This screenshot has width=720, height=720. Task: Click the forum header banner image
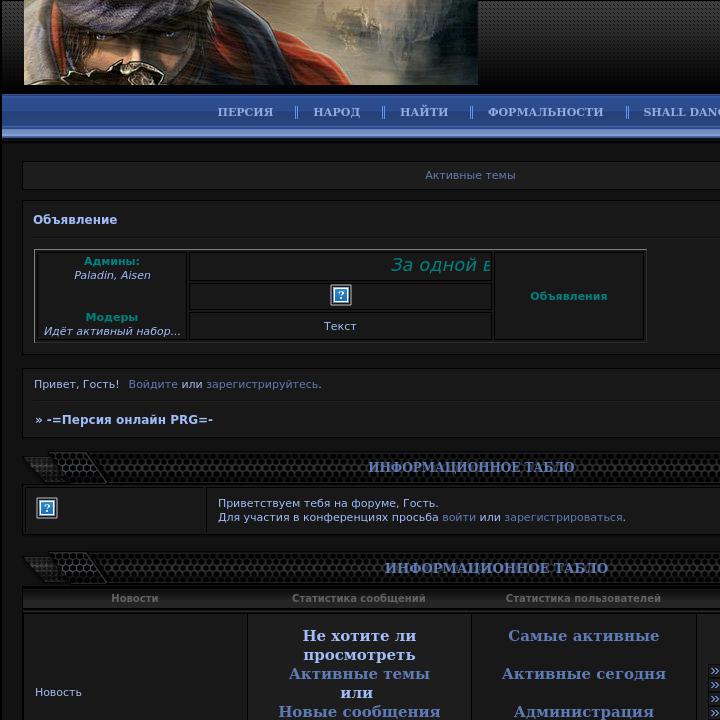[x=251, y=42]
